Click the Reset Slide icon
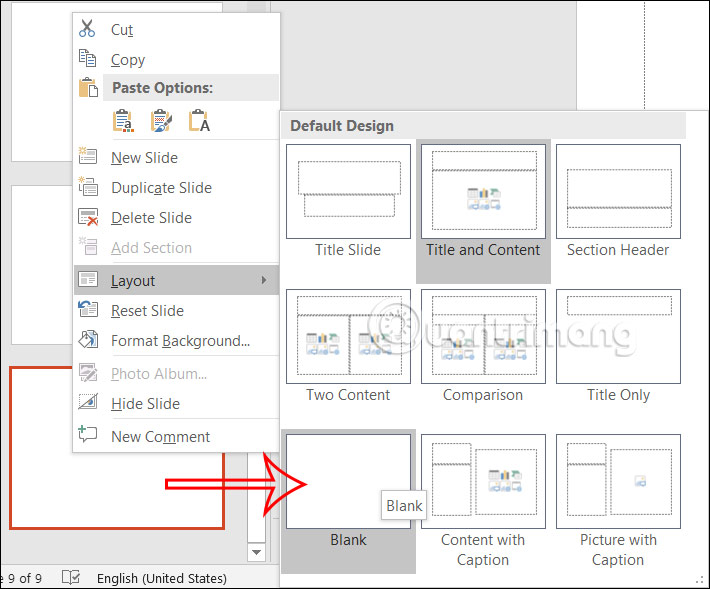This screenshot has width=710, height=589. click(87, 310)
